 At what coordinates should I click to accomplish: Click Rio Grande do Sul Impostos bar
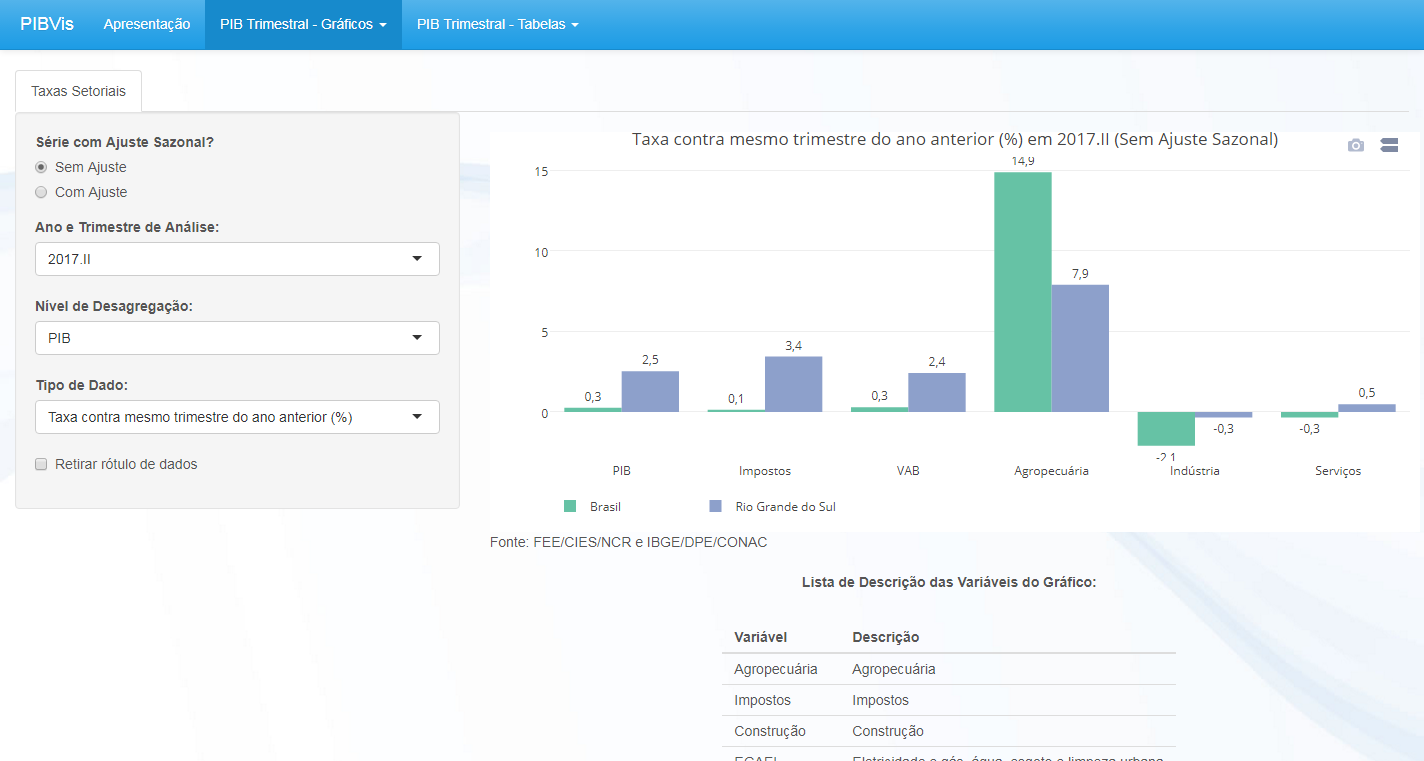pos(793,385)
